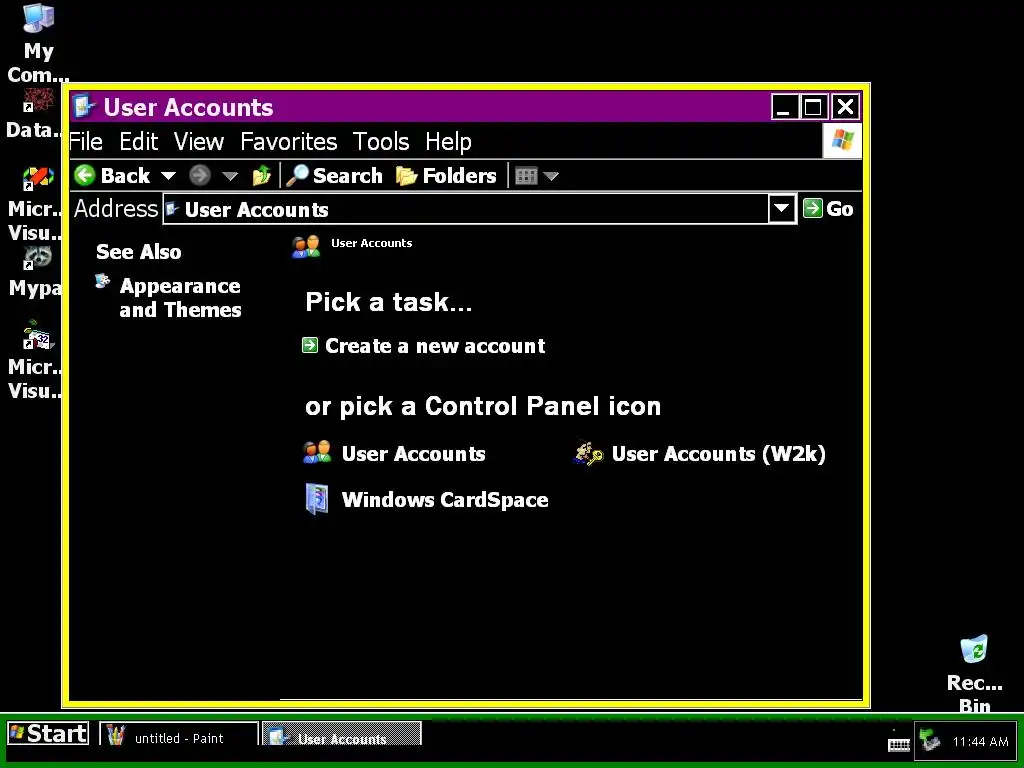Open the File menu

86,141
